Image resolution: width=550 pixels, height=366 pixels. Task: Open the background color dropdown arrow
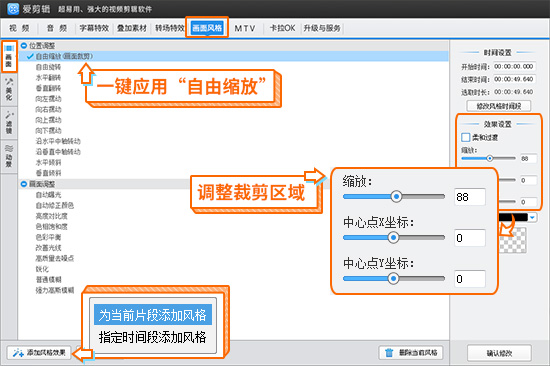tap(532, 218)
